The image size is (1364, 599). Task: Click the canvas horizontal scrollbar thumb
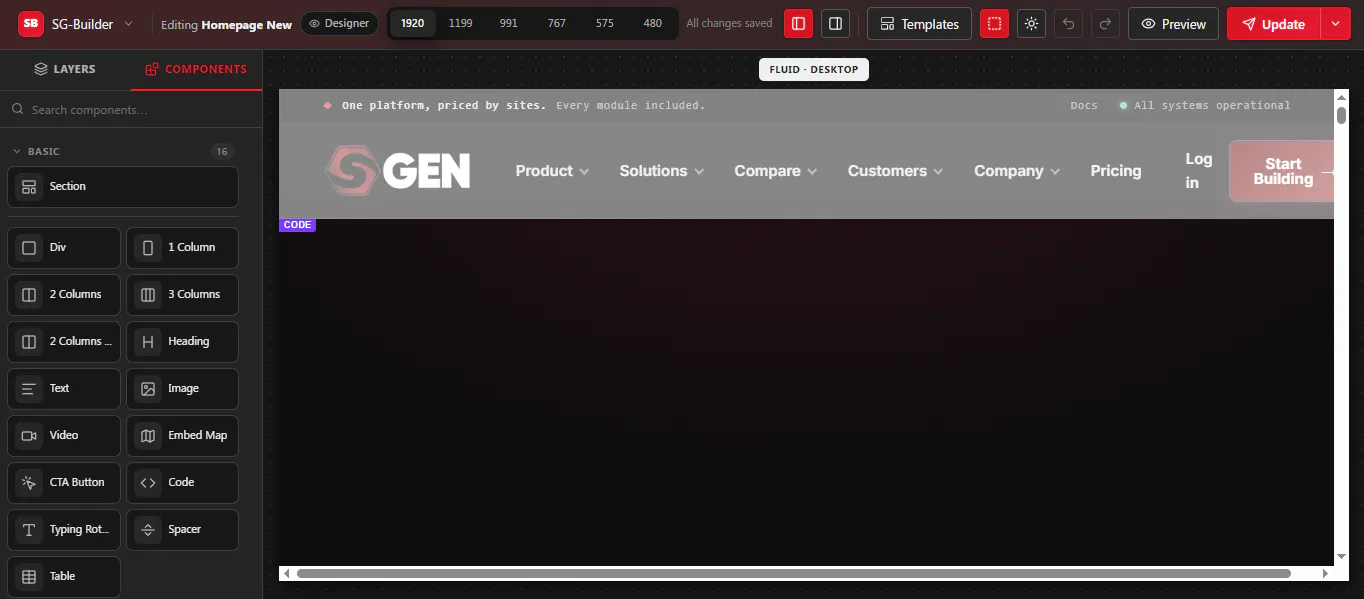[x=794, y=573]
